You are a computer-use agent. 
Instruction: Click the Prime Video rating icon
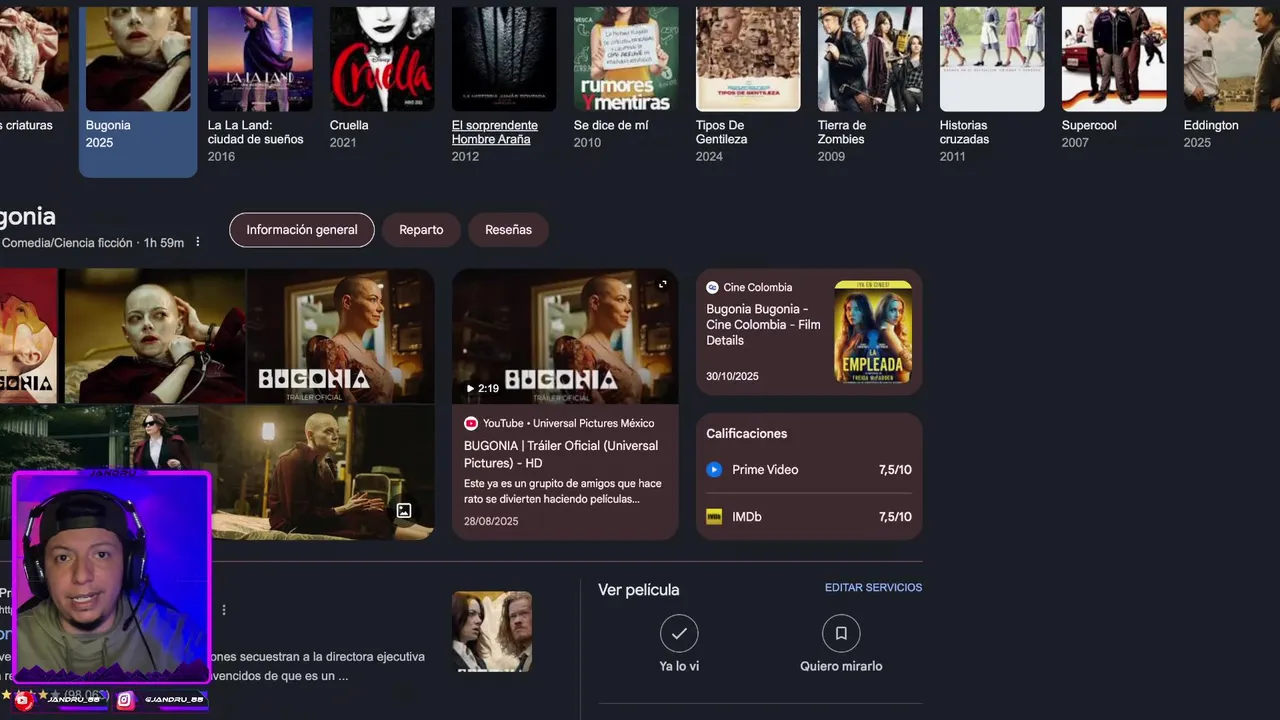[714, 469]
